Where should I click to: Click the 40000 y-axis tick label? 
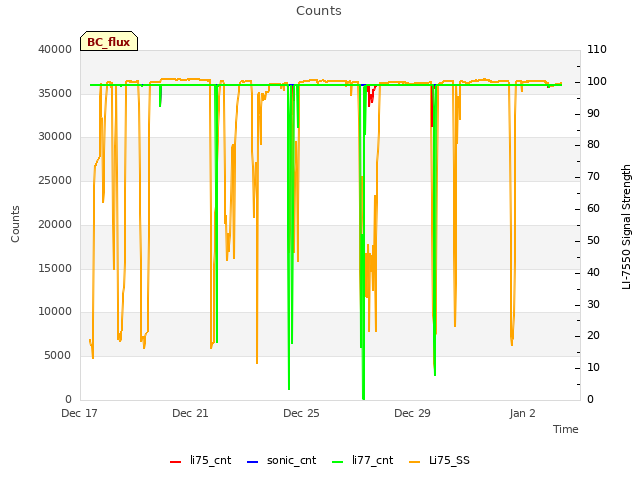(55, 49)
